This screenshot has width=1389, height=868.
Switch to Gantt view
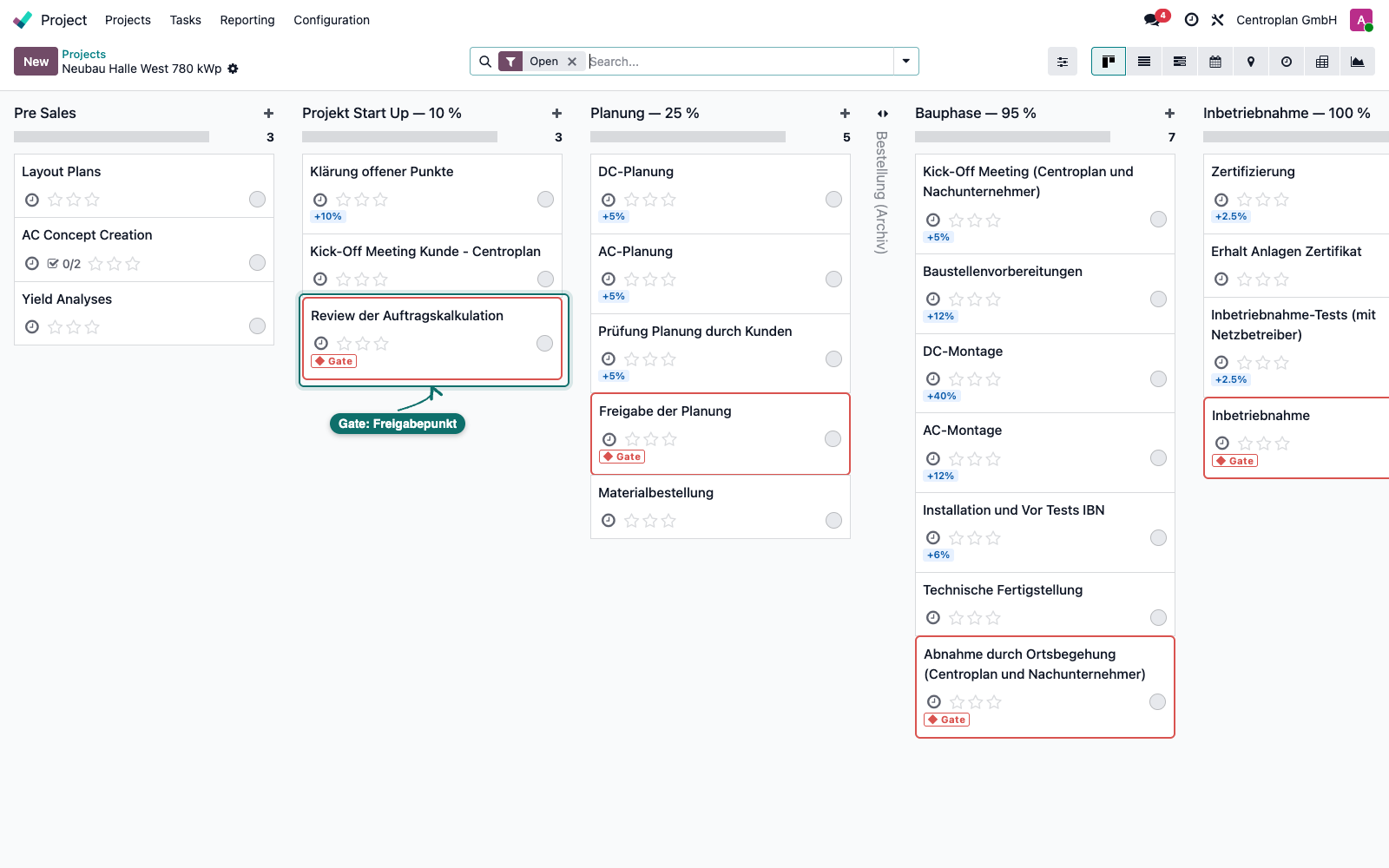1180,62
